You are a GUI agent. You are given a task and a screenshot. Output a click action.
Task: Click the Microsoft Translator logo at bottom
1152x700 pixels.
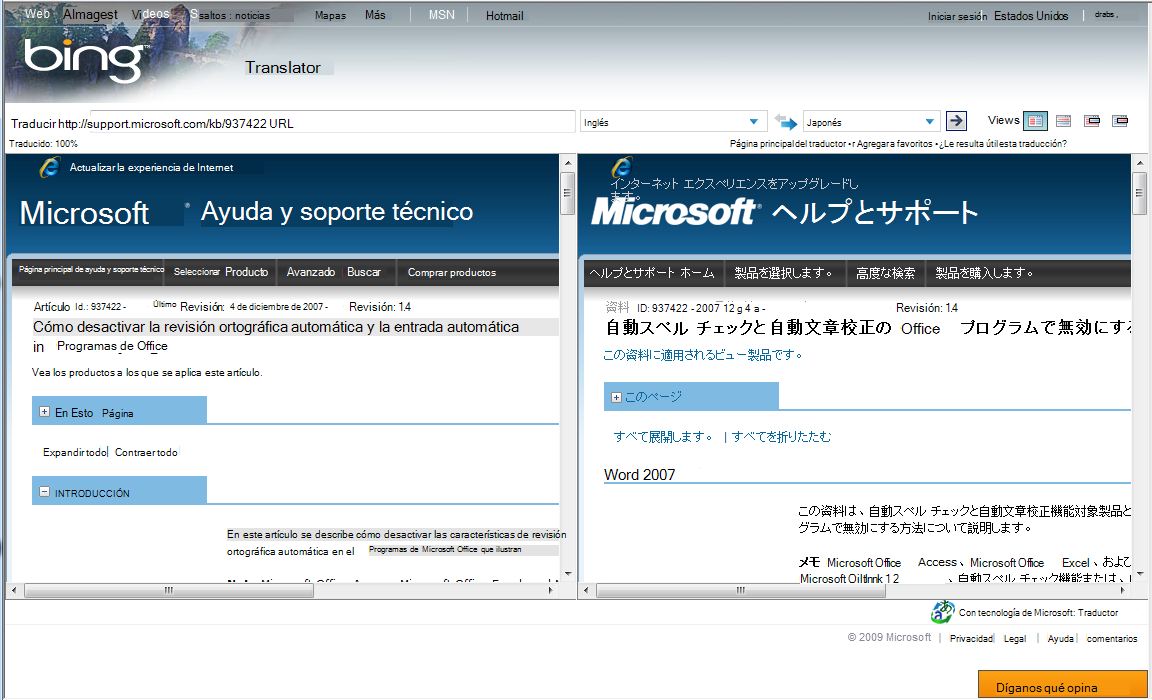tap(941, 612)
